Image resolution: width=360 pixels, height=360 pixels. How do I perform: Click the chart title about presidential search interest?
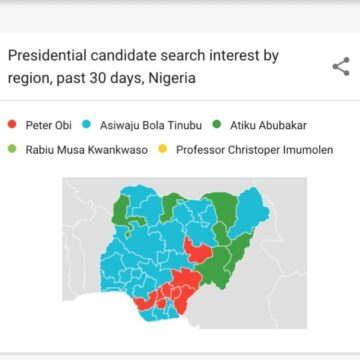click(143, 67)
